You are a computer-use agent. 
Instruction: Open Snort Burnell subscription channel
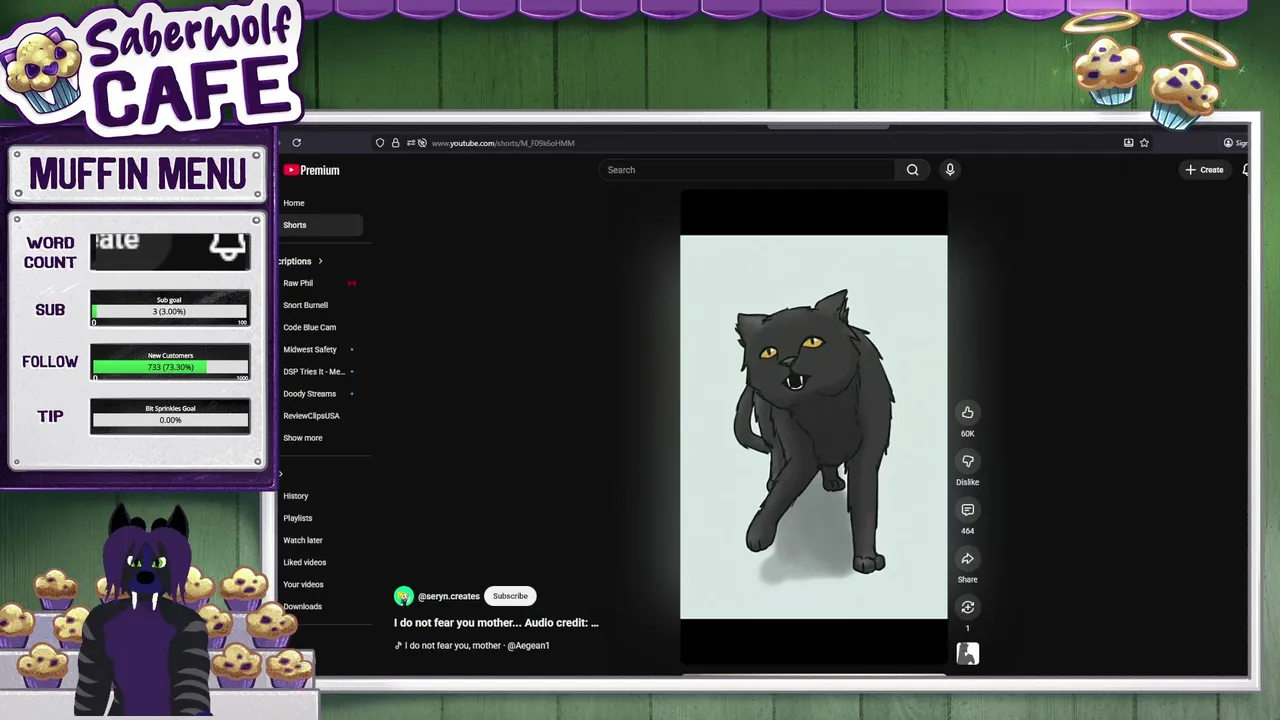[305, 305]
